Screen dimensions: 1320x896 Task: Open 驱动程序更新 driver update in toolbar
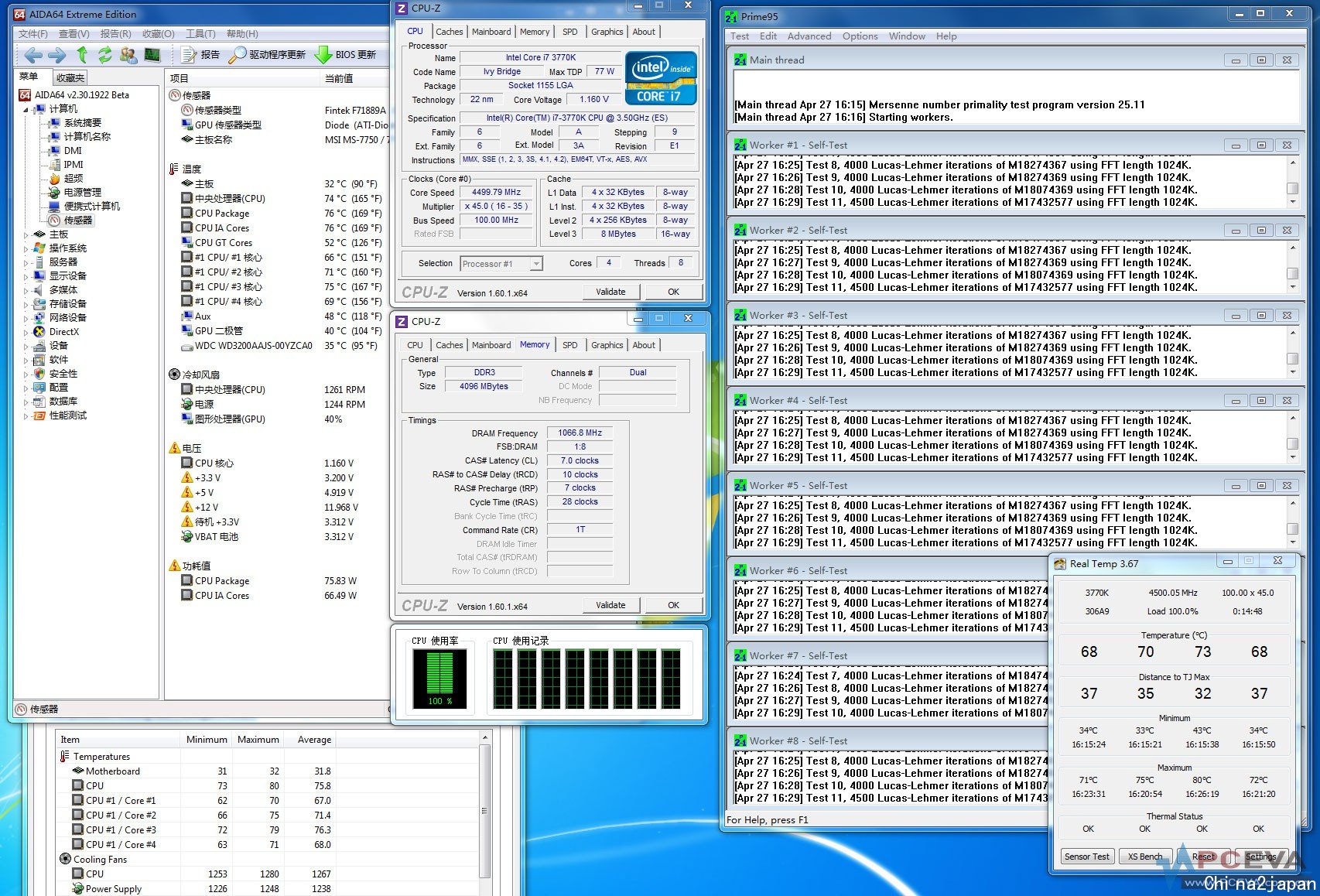pos(268,55)
